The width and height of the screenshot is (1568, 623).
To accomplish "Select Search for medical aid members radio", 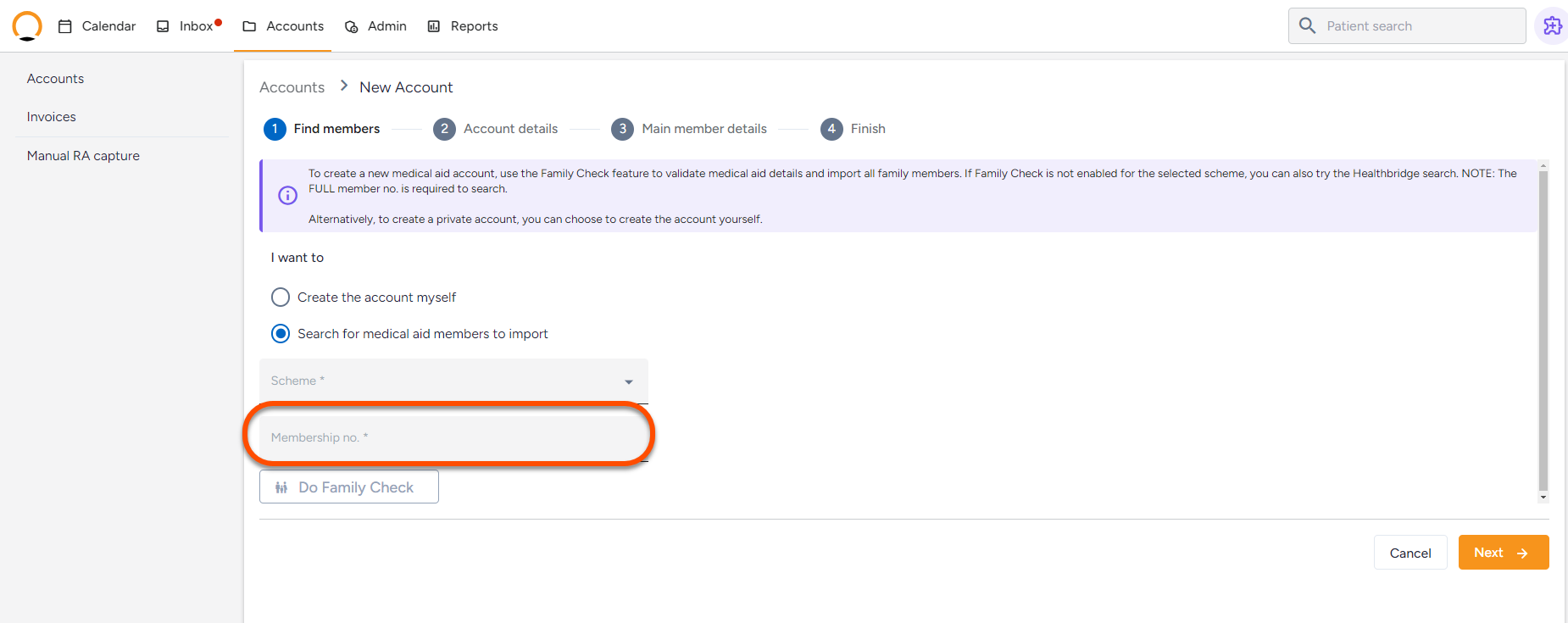I will (x=281, y=334).
